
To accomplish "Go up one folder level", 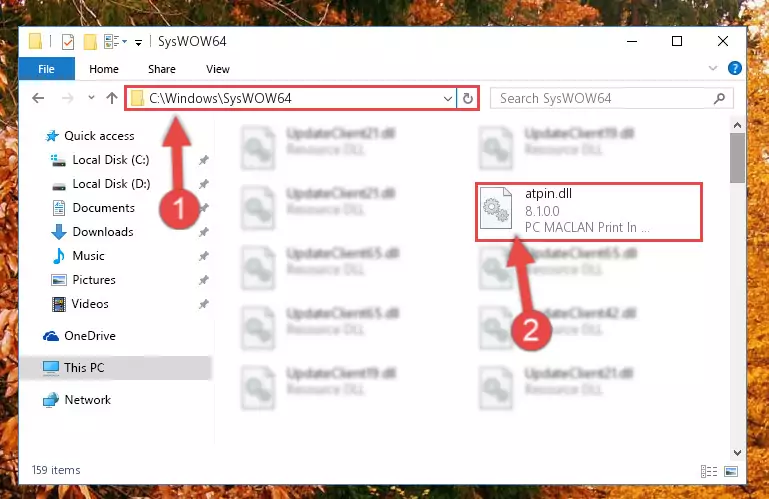I will coord(112,98).
